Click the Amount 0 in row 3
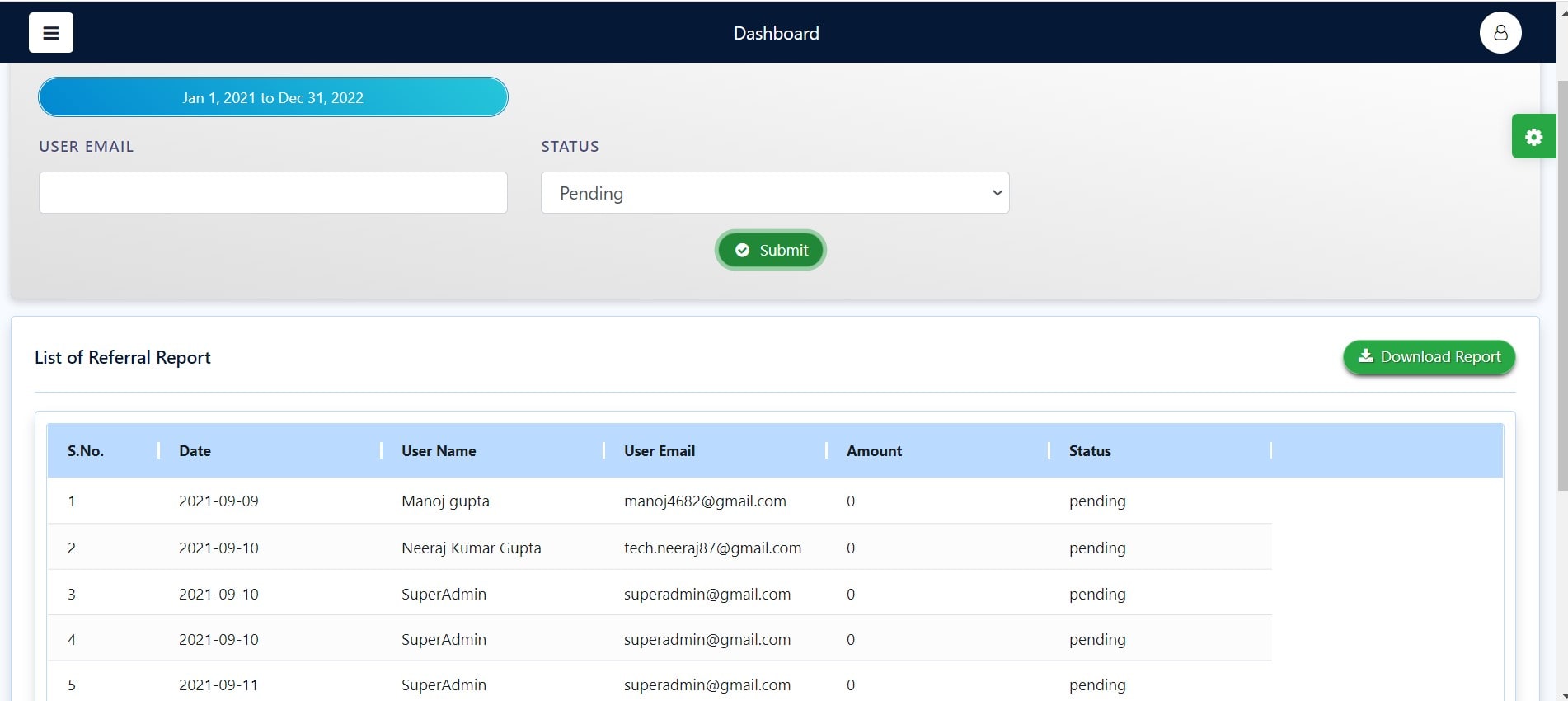 pos(851,595)
